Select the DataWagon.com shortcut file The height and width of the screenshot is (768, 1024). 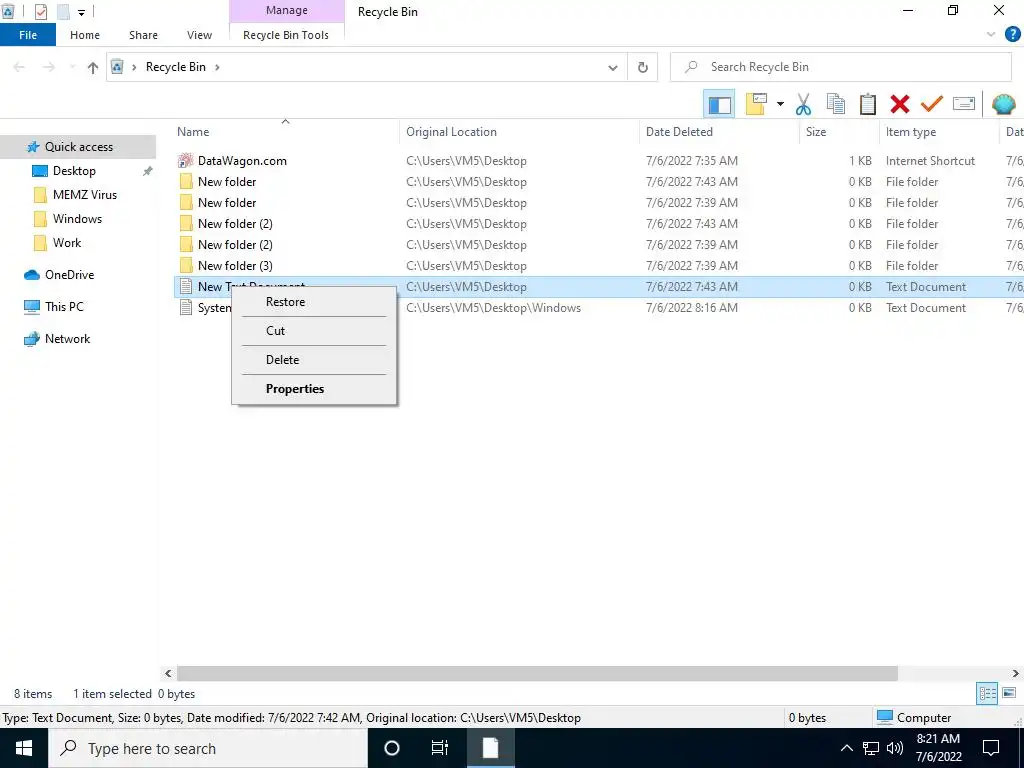[x=242, y=161]
